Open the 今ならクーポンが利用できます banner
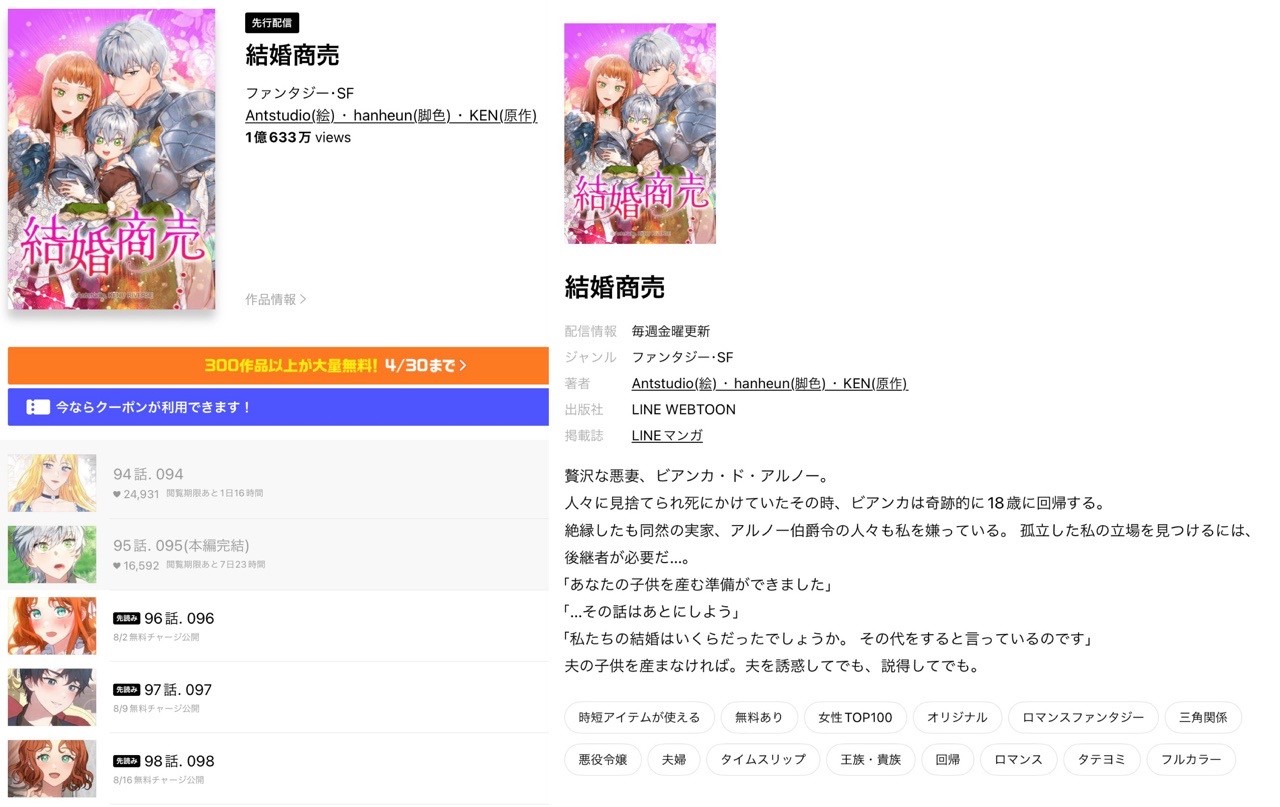 tap(278, 407)
